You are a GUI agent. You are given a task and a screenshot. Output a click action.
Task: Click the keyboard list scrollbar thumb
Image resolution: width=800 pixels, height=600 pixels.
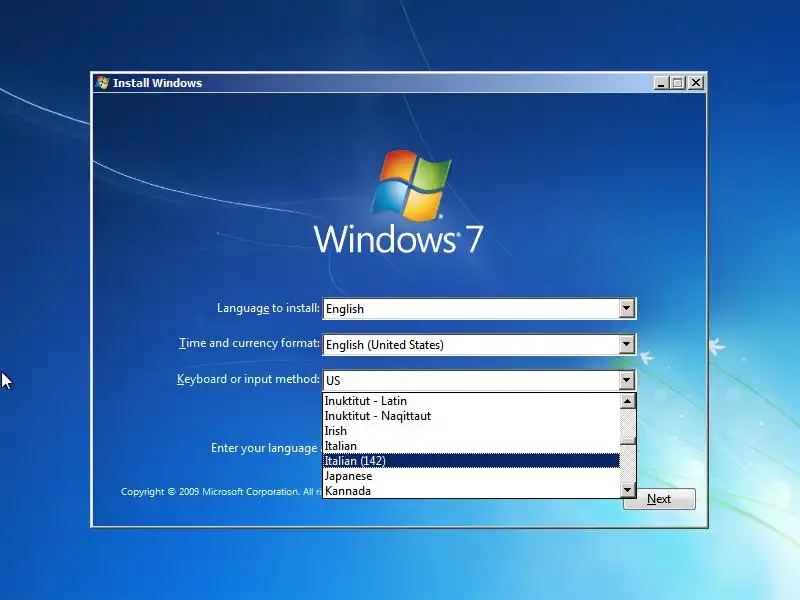pos(628,441)
